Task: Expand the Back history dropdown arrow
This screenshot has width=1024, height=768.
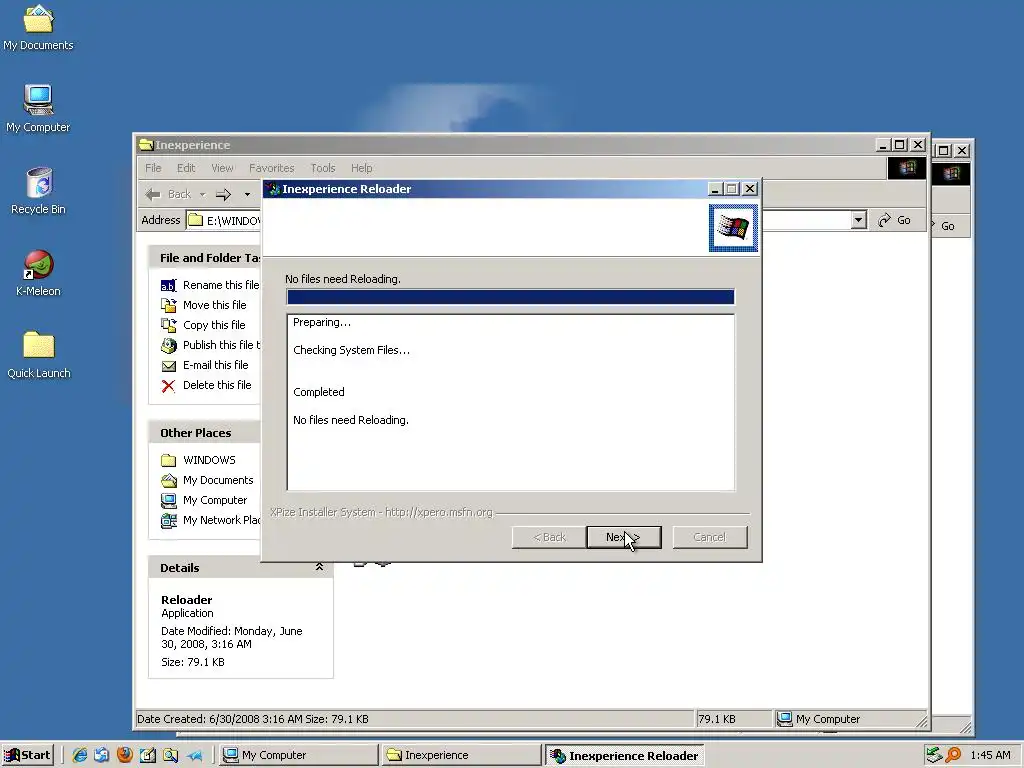Action: click(x=202, y=194)
